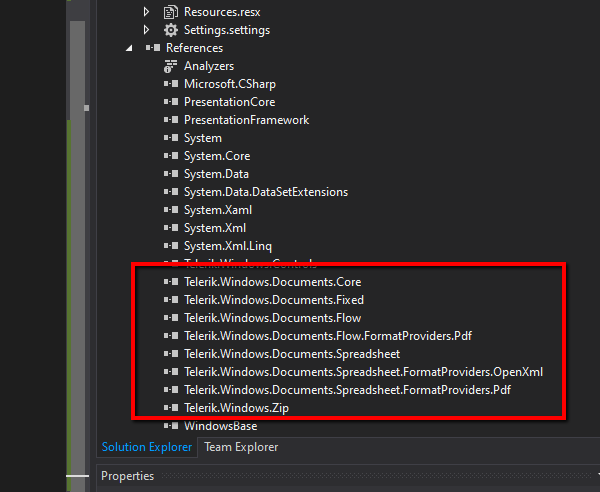The height and width of the screenshot is (492, 600).
Task: Click the Resources.resx file icon
Action: (170, 12)
